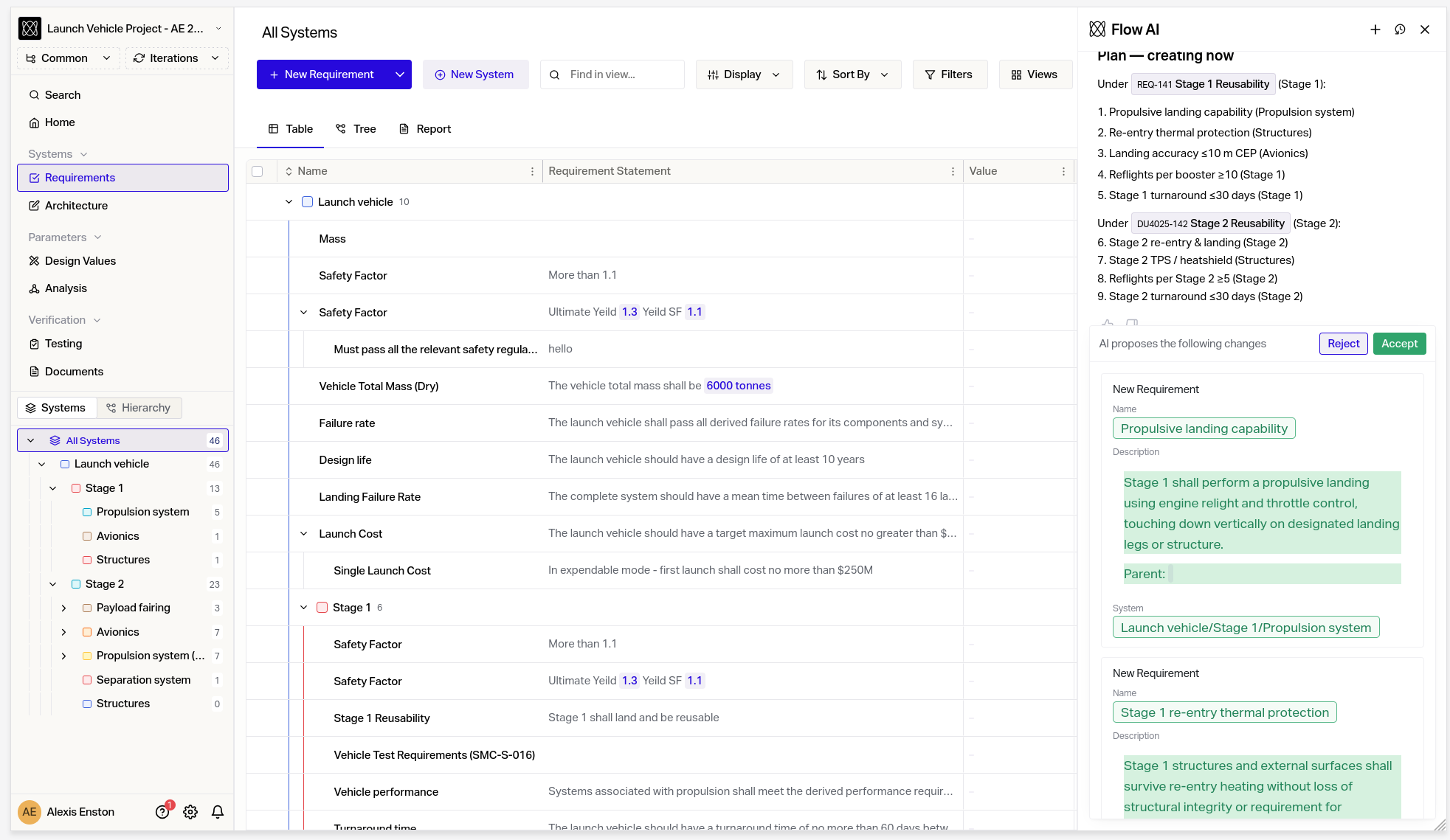Click Alexis Enston avatar
1450x840 pixels.
point(30,812)
